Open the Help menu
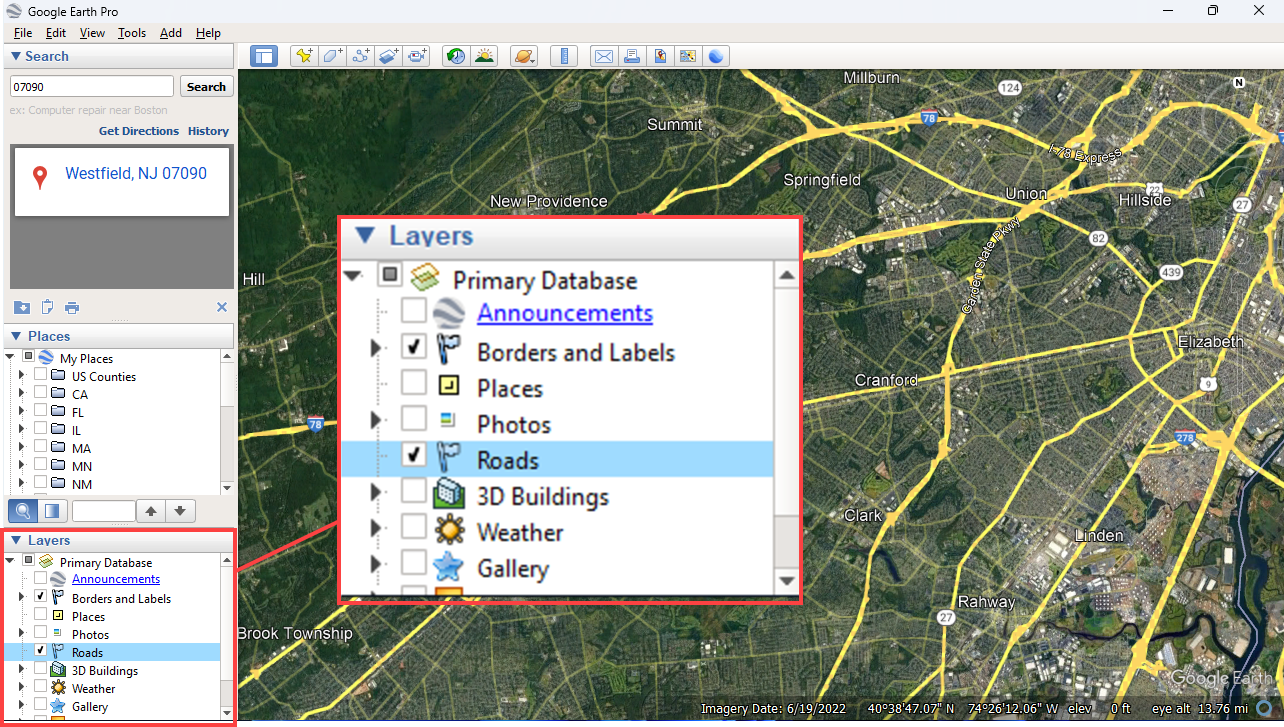This screenshot has height=727, width=1284. (208, 33)
